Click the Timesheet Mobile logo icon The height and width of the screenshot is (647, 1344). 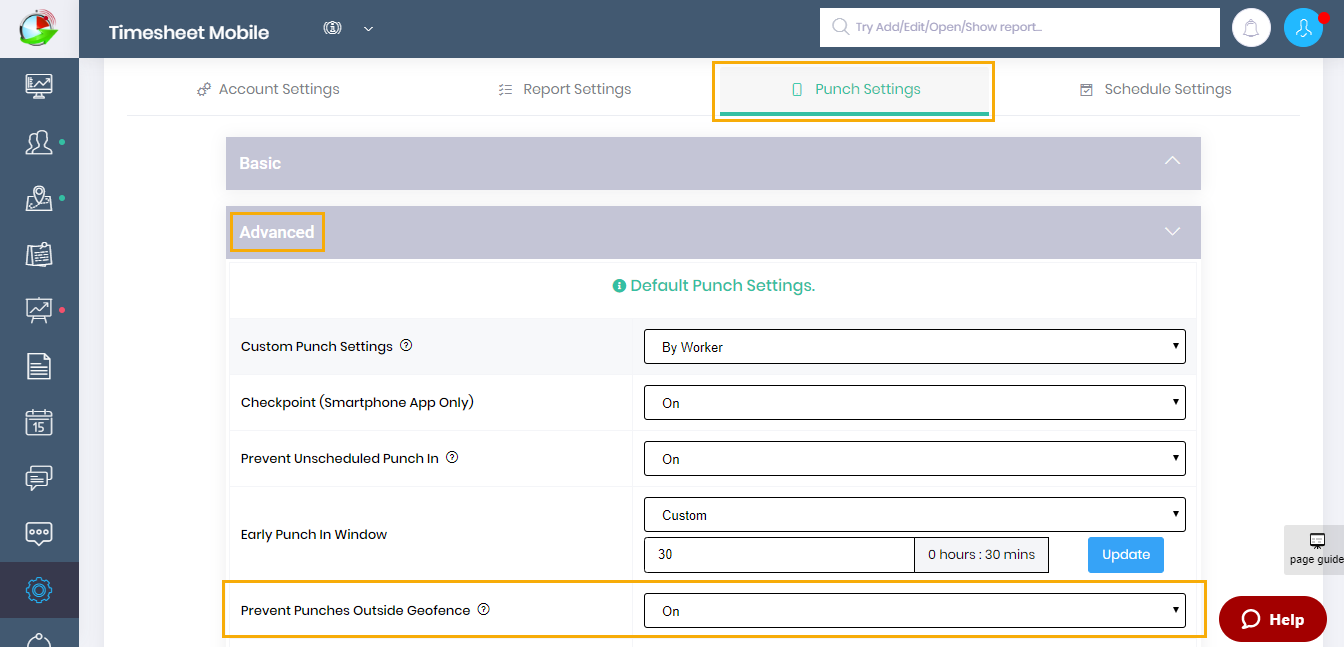pos(39,28)
